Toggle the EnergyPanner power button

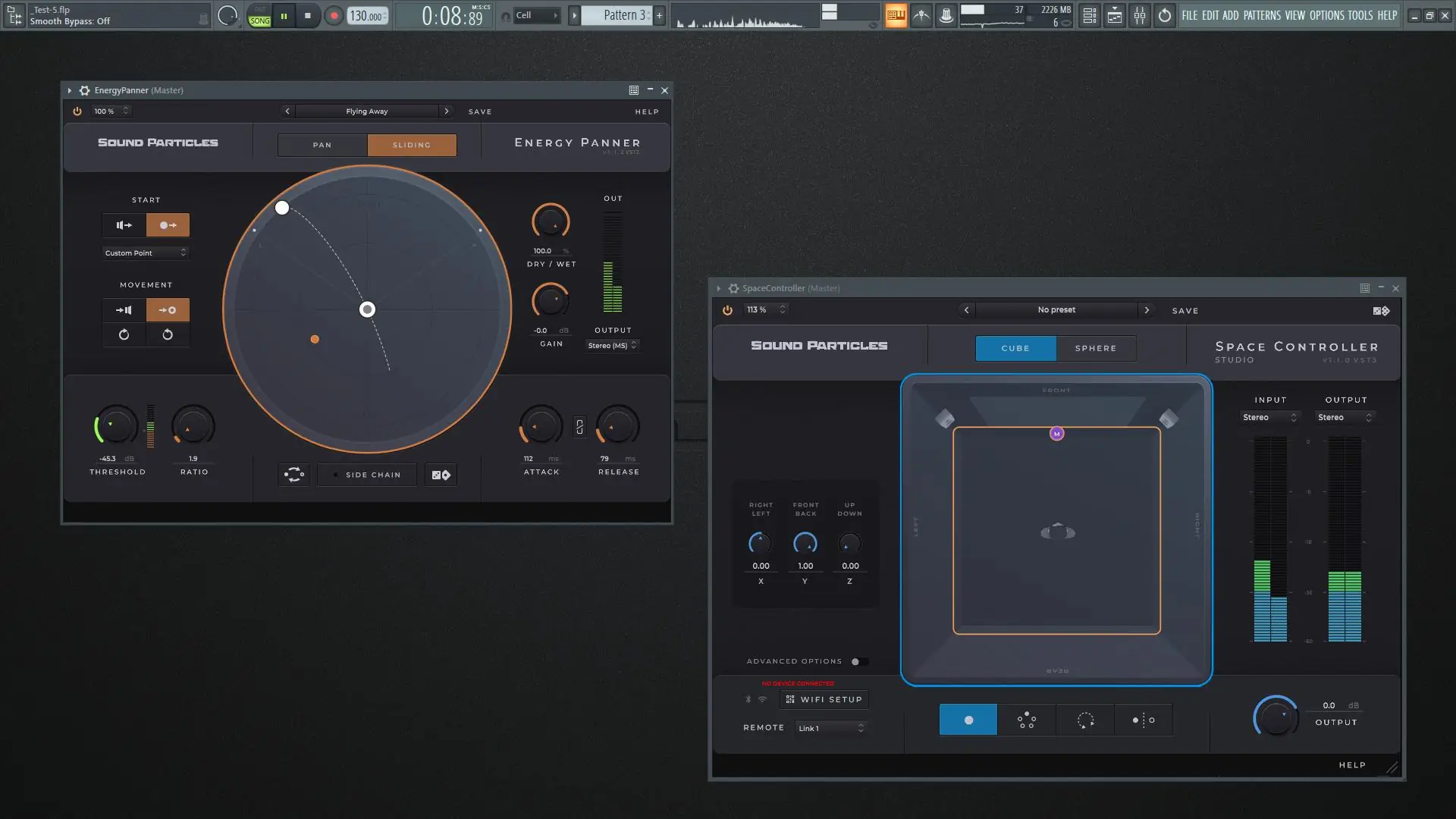[x=77, y=111]
